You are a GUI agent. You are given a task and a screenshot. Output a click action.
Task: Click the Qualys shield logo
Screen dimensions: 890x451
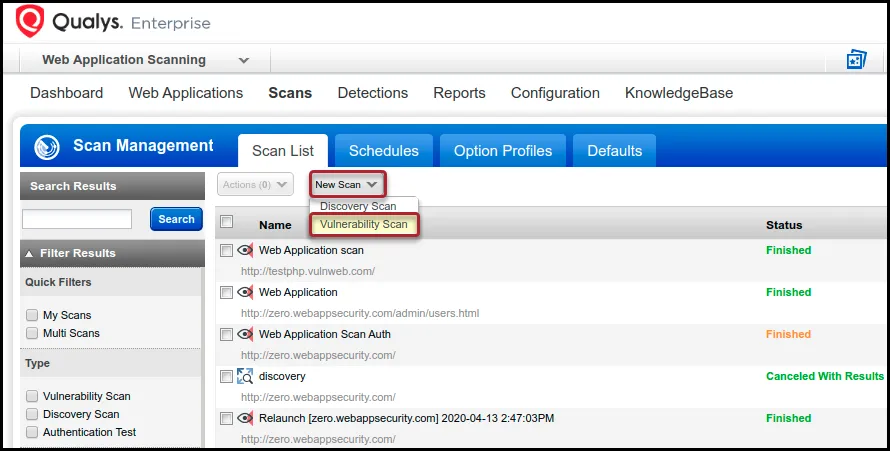[30, 21]
